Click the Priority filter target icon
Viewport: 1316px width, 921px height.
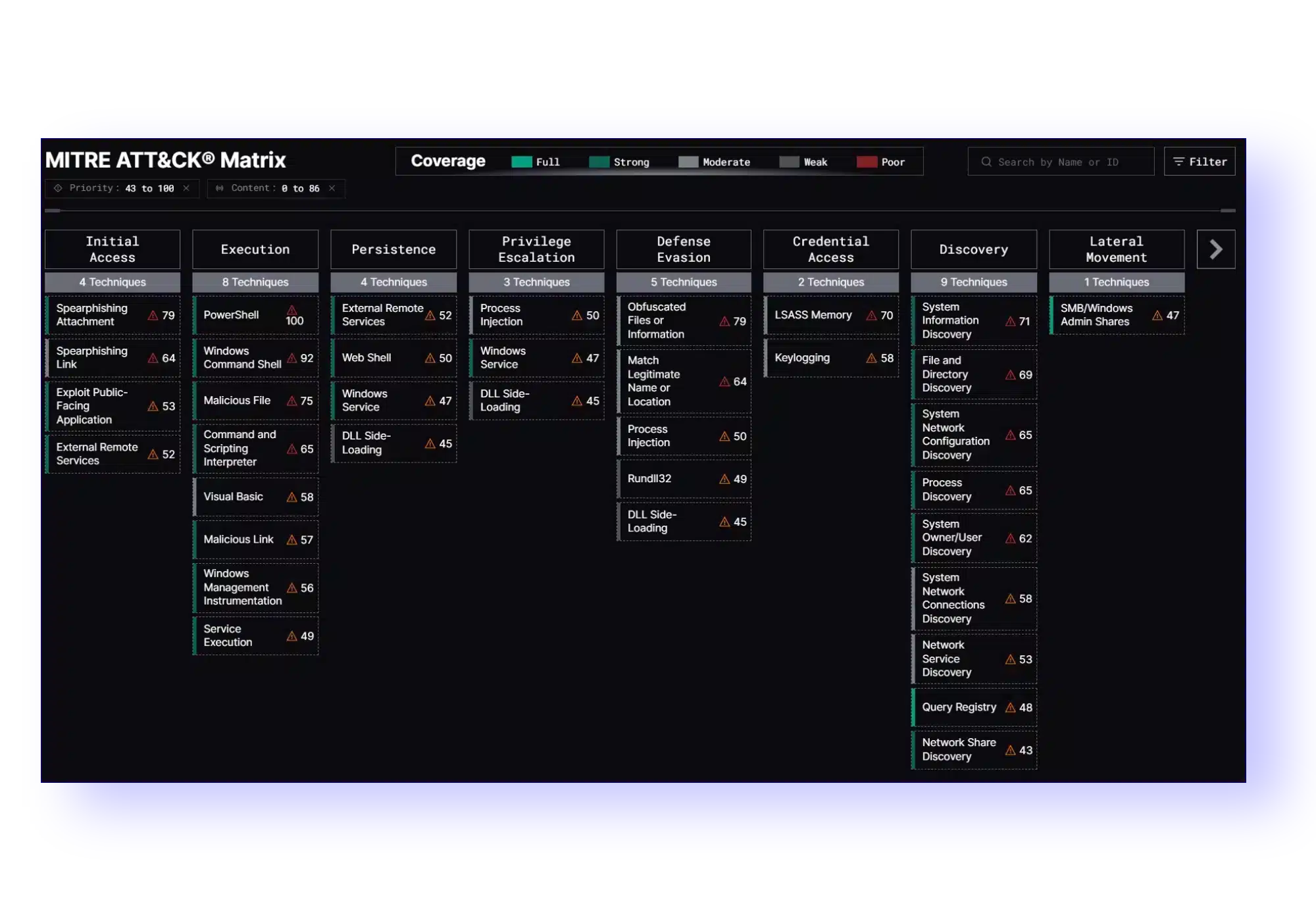pyautogui.click(x=58, y=188)
